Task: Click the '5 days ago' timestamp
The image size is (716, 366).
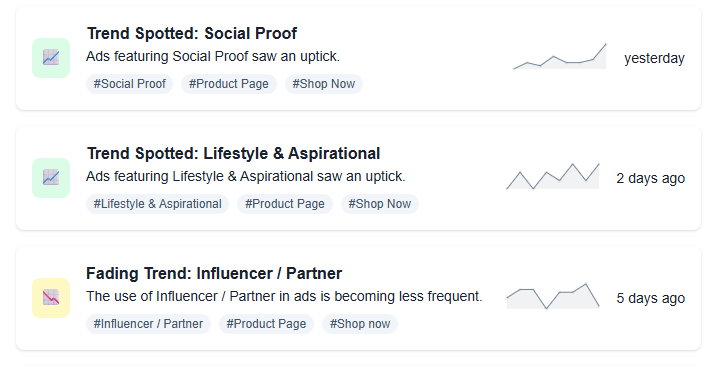Action: (x=651, y=298)
